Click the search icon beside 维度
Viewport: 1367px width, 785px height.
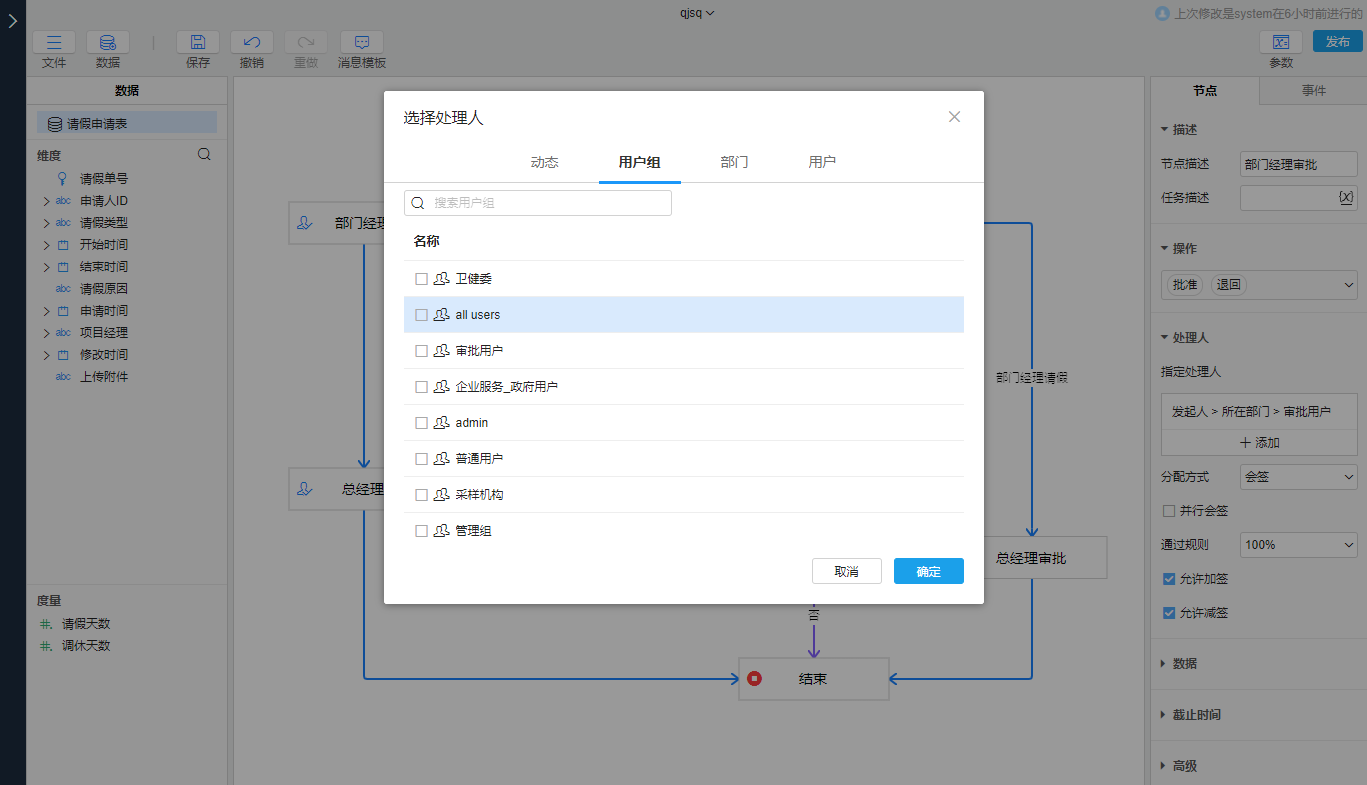coord(204,155)
